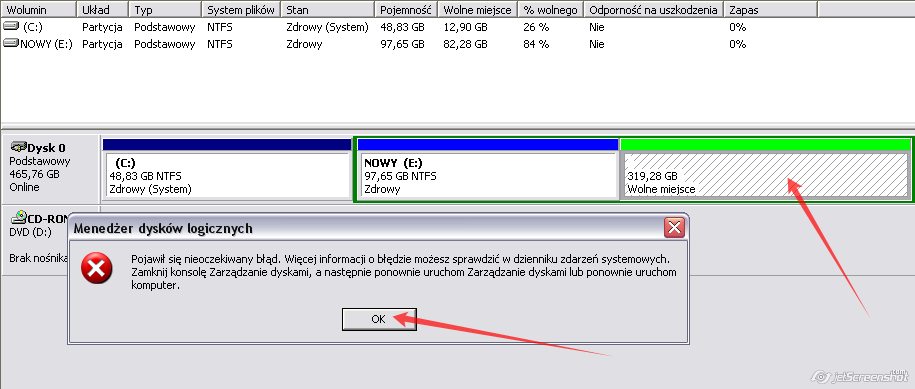
Task: Sort by the Układ column header
Action: pos(103,10)
